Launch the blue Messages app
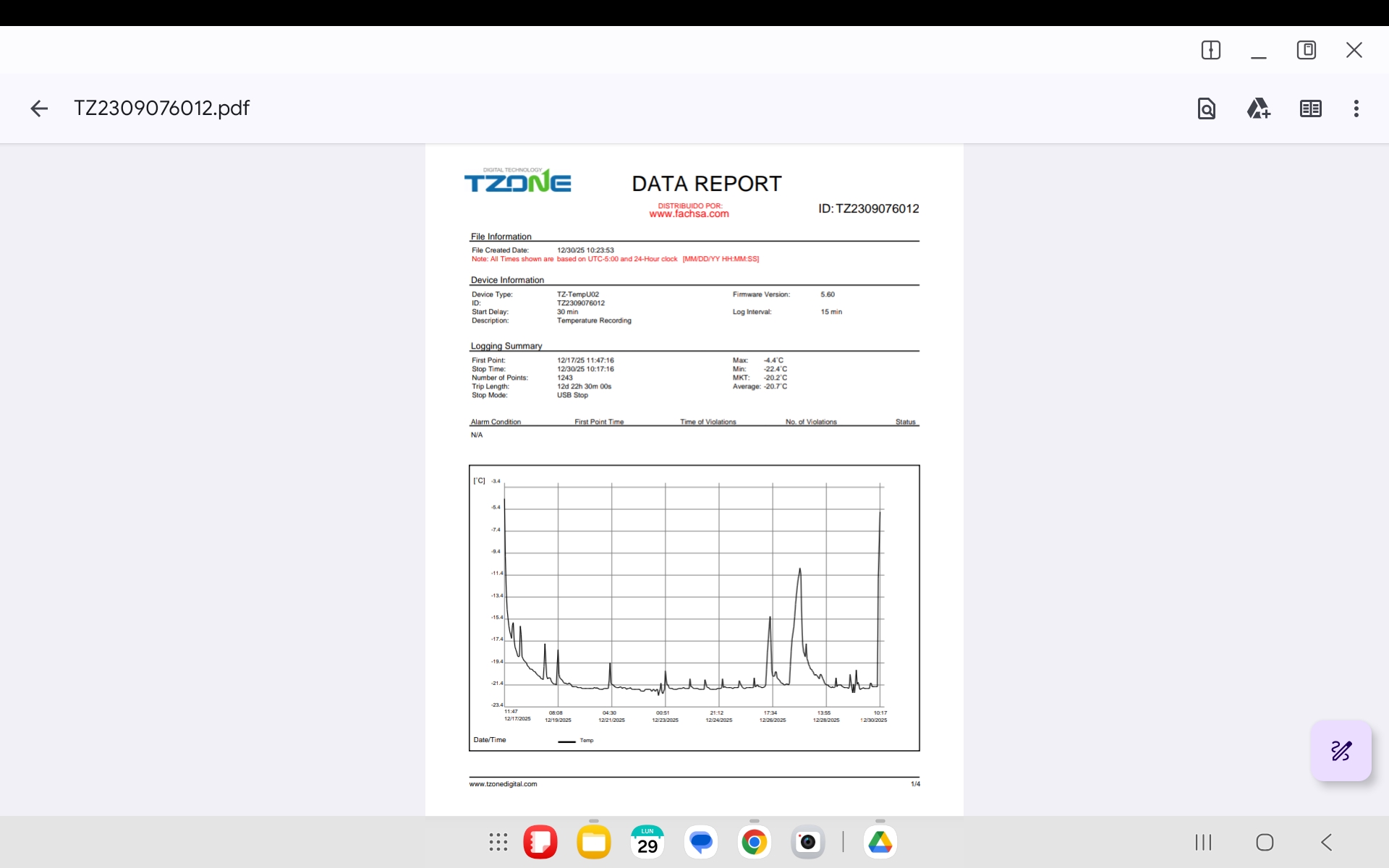Screen dimensions: 1389x868 (x=701, y=842)
